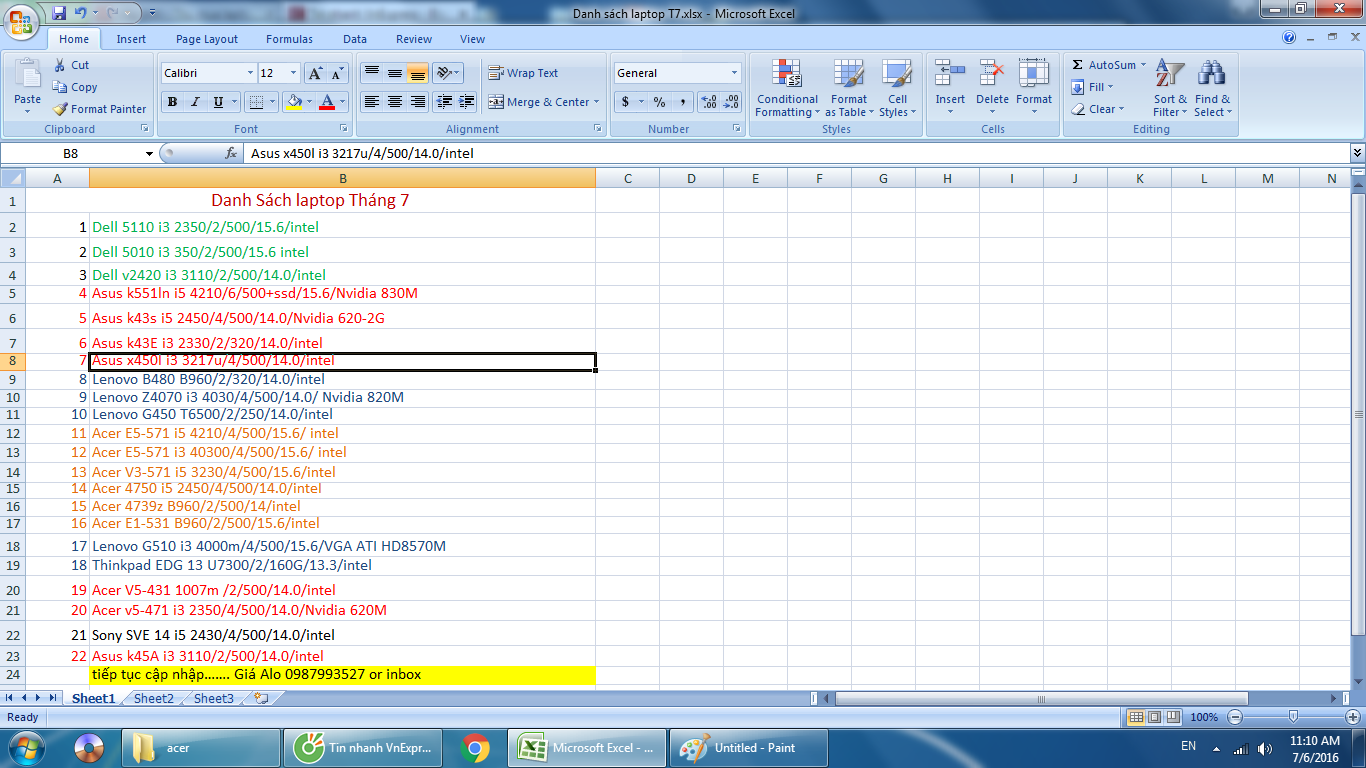The width and height of the screenshot is (1366, 768).
Task: Open the font name Calibri dropdown
Action: pyautogui.click(x=250, y=73)
